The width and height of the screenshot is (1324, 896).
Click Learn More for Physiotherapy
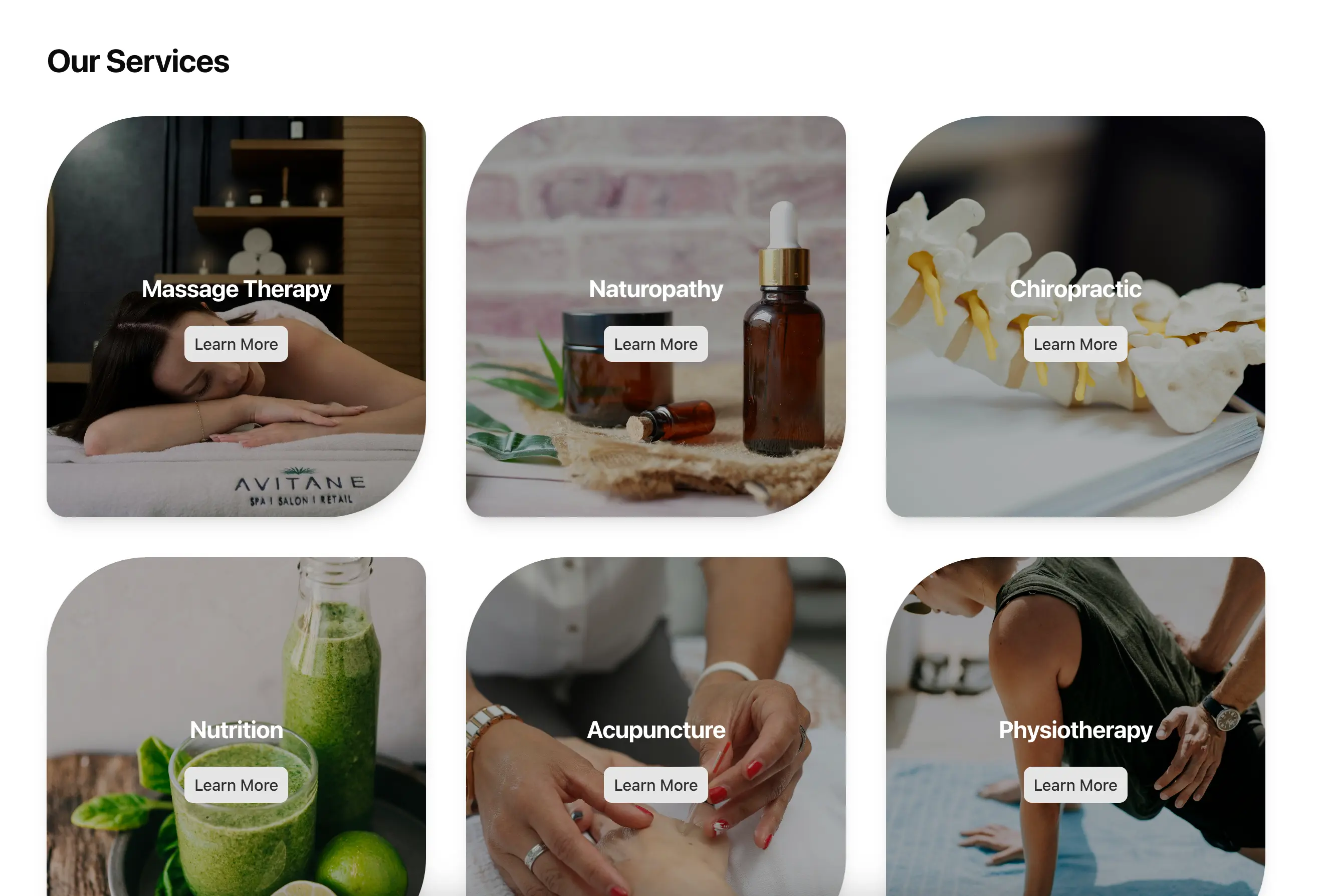[1075, 784]
